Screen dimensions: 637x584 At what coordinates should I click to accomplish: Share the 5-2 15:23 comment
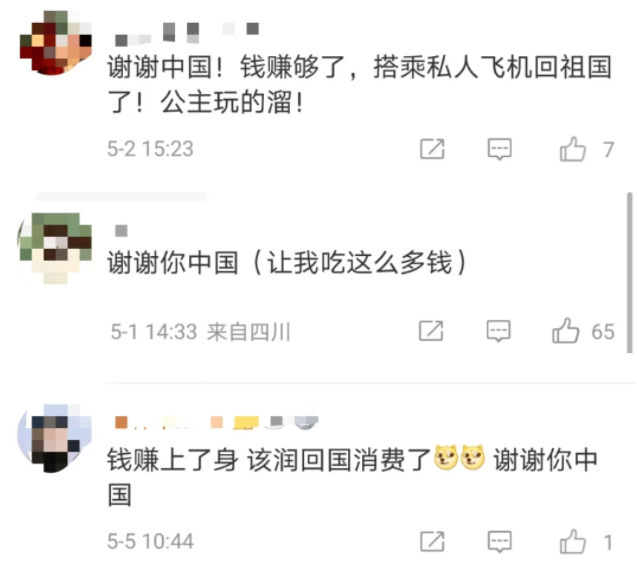(432, 149)
